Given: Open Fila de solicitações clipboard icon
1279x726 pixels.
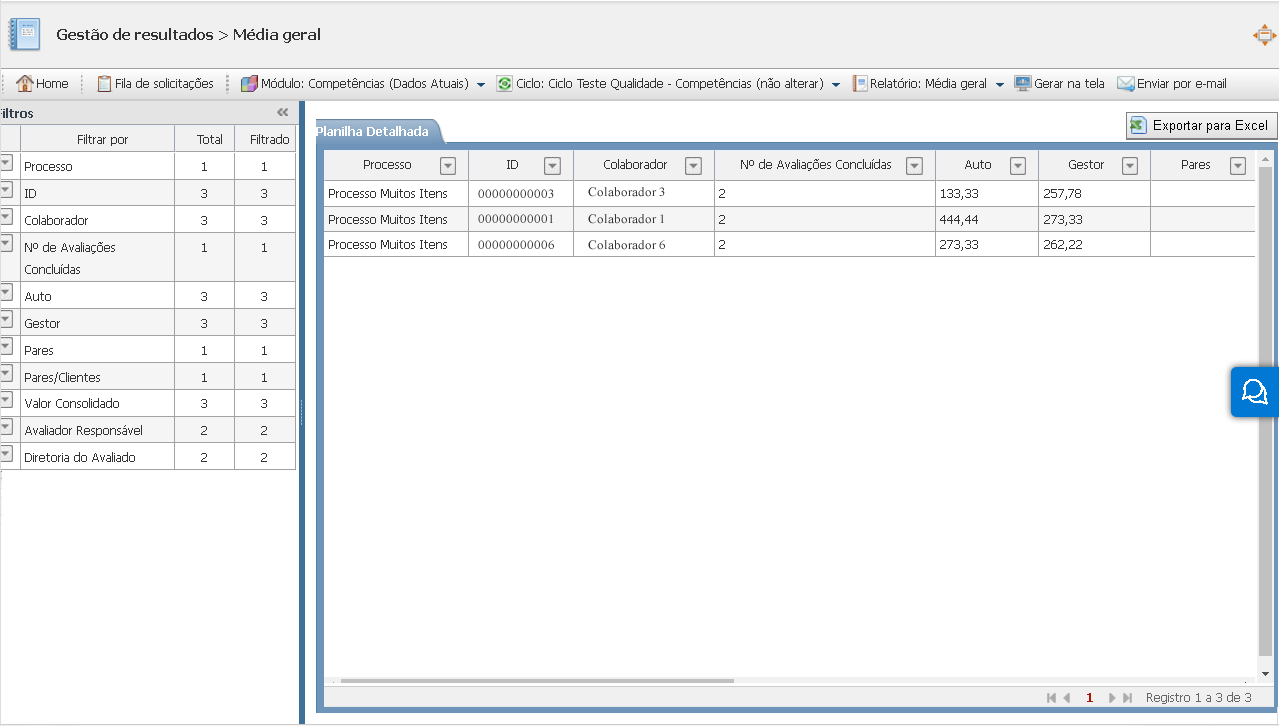Looking at the screenshot, I should pos(104,84).
